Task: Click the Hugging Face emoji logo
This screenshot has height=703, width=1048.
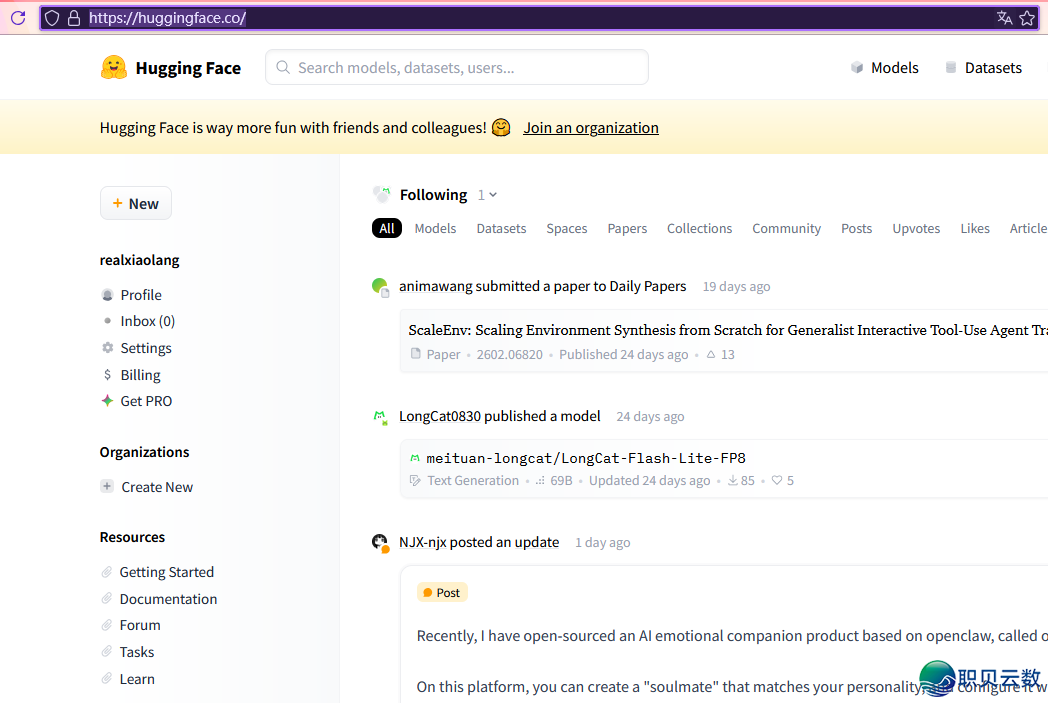Action: 114,68
